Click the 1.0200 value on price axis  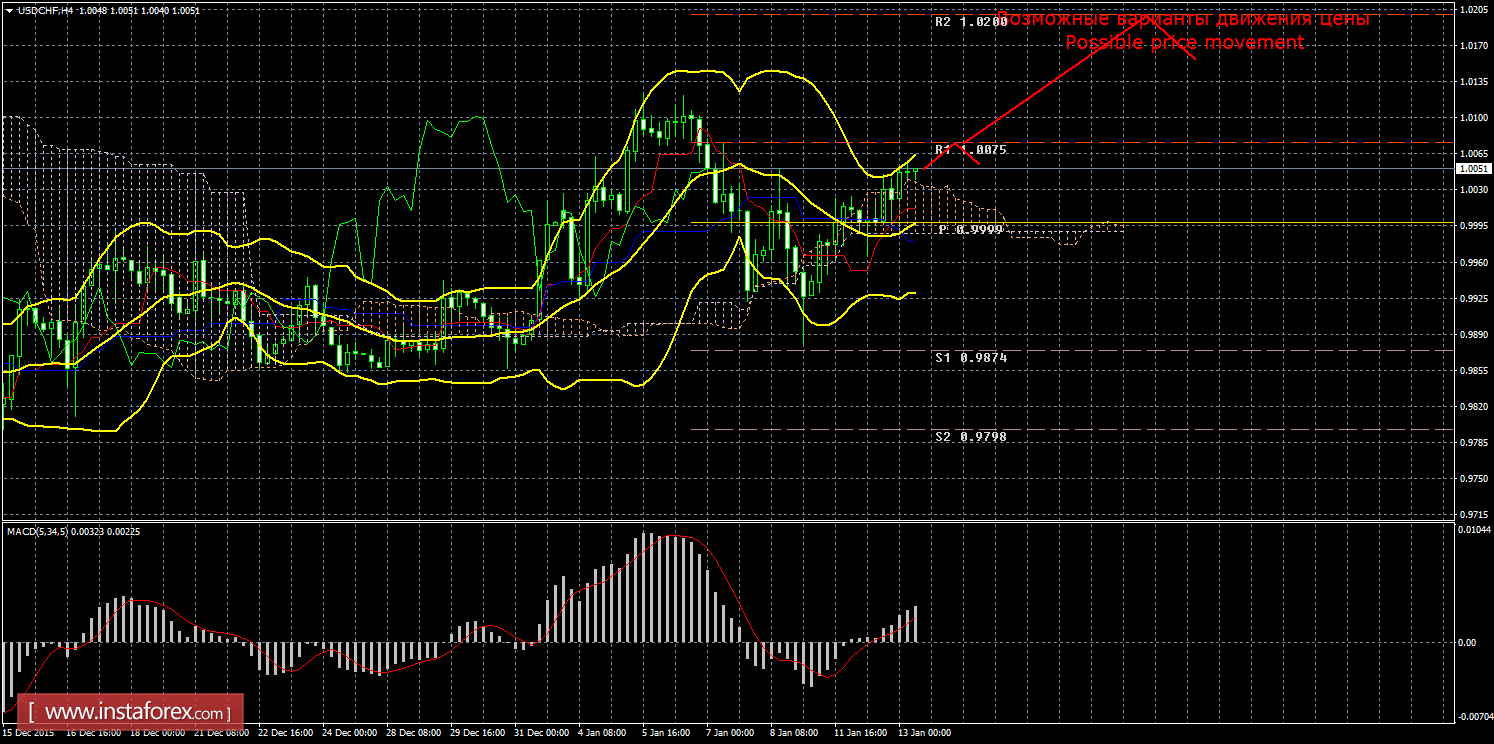point(1473,10)
